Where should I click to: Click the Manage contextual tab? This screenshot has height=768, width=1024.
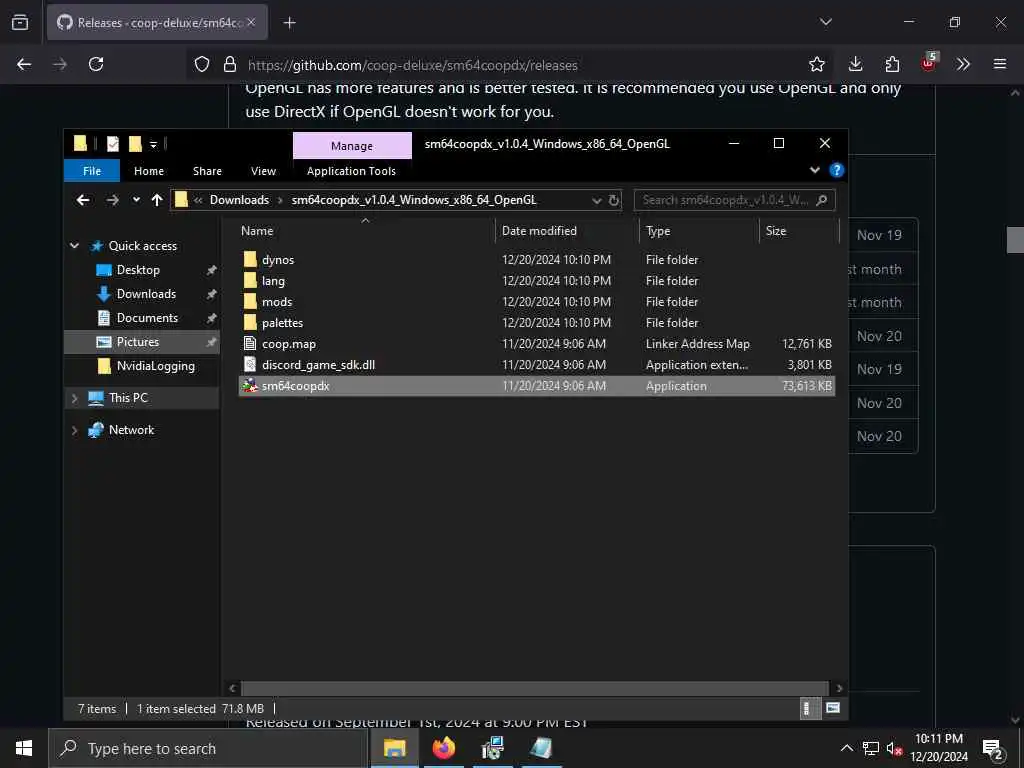click(352, 146)
